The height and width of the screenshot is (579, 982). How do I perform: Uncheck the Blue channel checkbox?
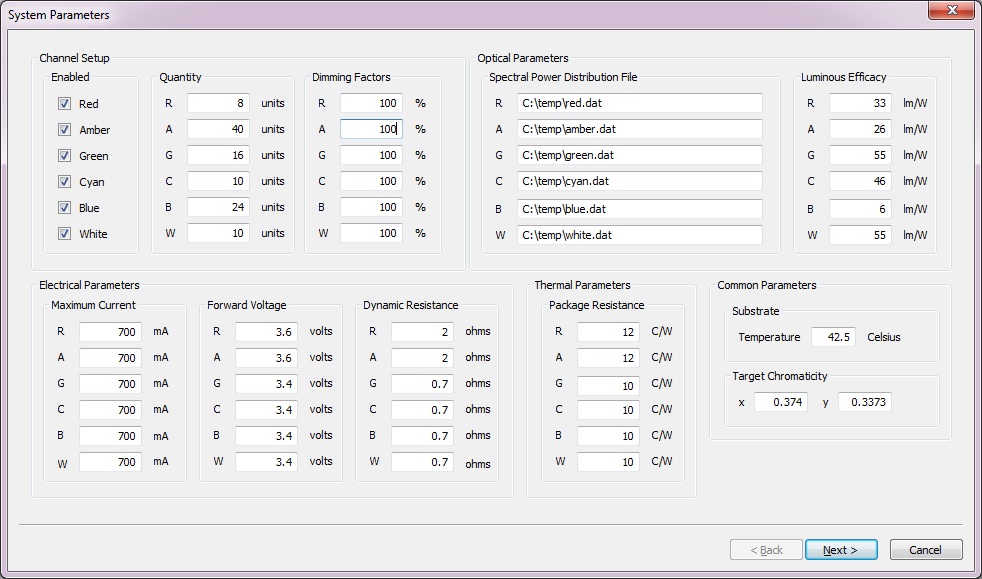click(x=65, y=207)
